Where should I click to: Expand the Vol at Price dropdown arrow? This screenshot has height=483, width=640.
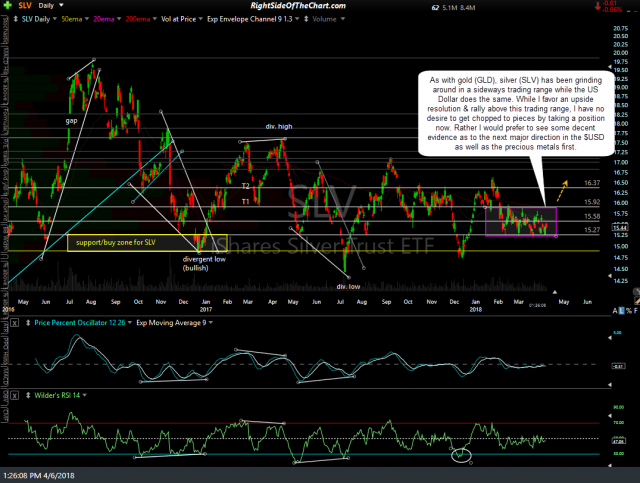(200, 19)
